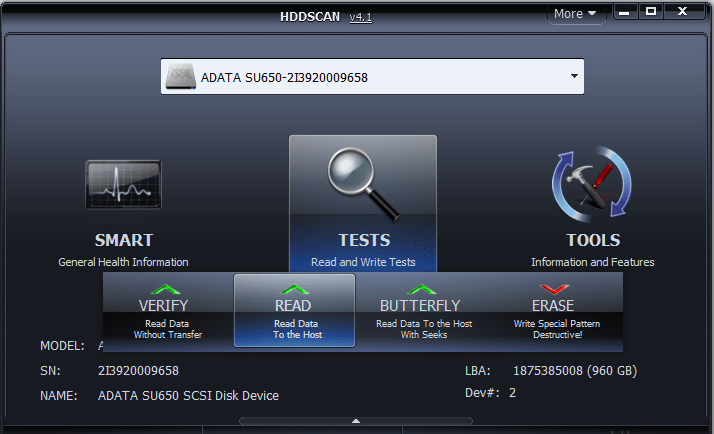Viewport: 714px width, 434px height.
Task: Select the READ test option
Action: pyautogui.click(x=294, y=311)
